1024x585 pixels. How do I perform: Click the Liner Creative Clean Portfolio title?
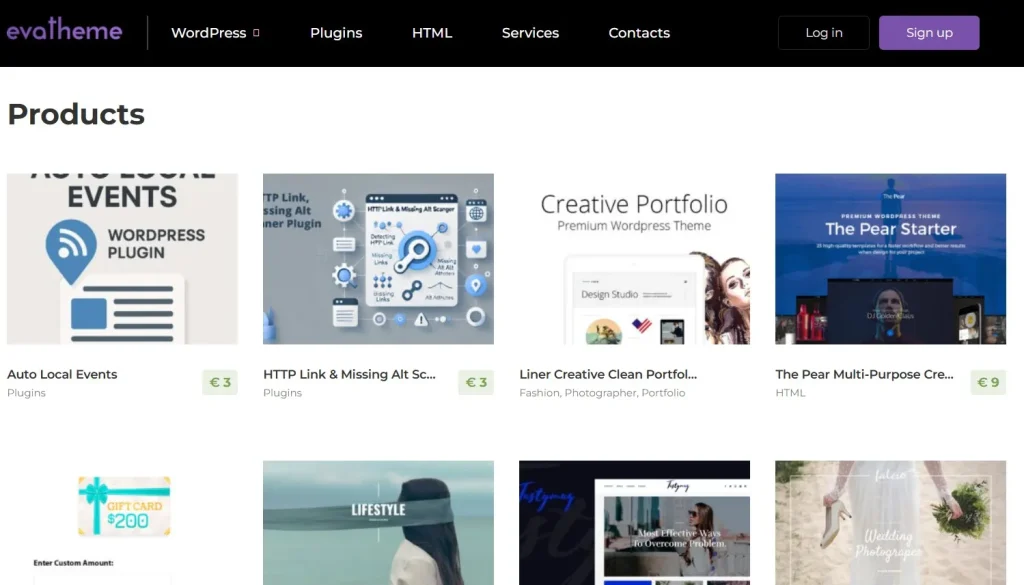point(608,374)
